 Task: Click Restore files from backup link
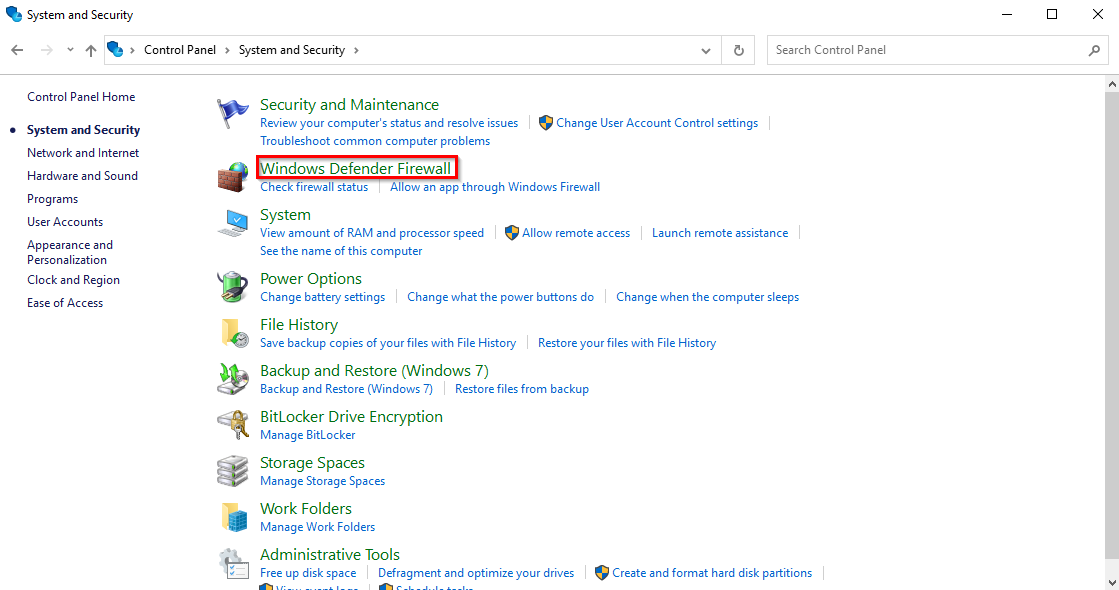[x=522, y=389]
